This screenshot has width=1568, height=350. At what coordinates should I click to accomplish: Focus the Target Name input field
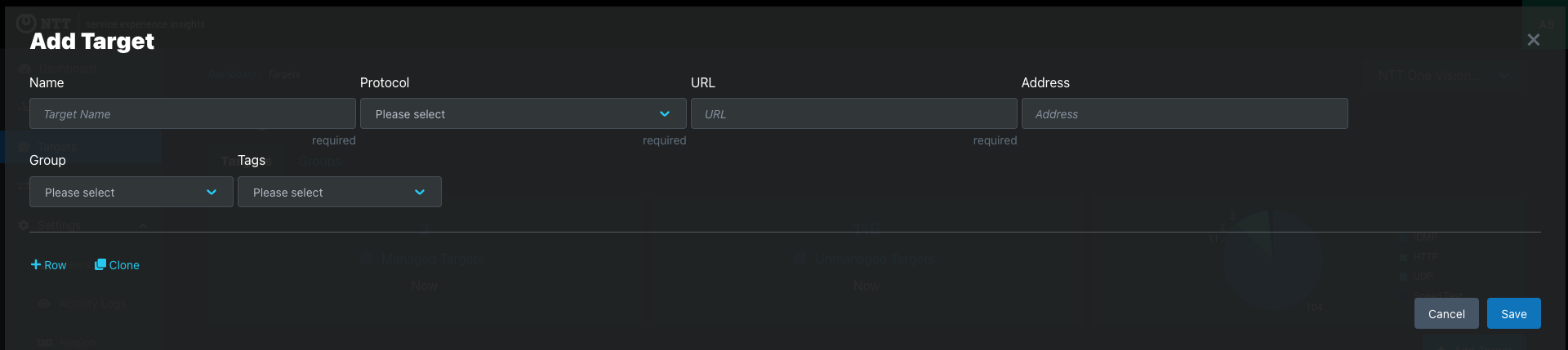pos(193,113)
